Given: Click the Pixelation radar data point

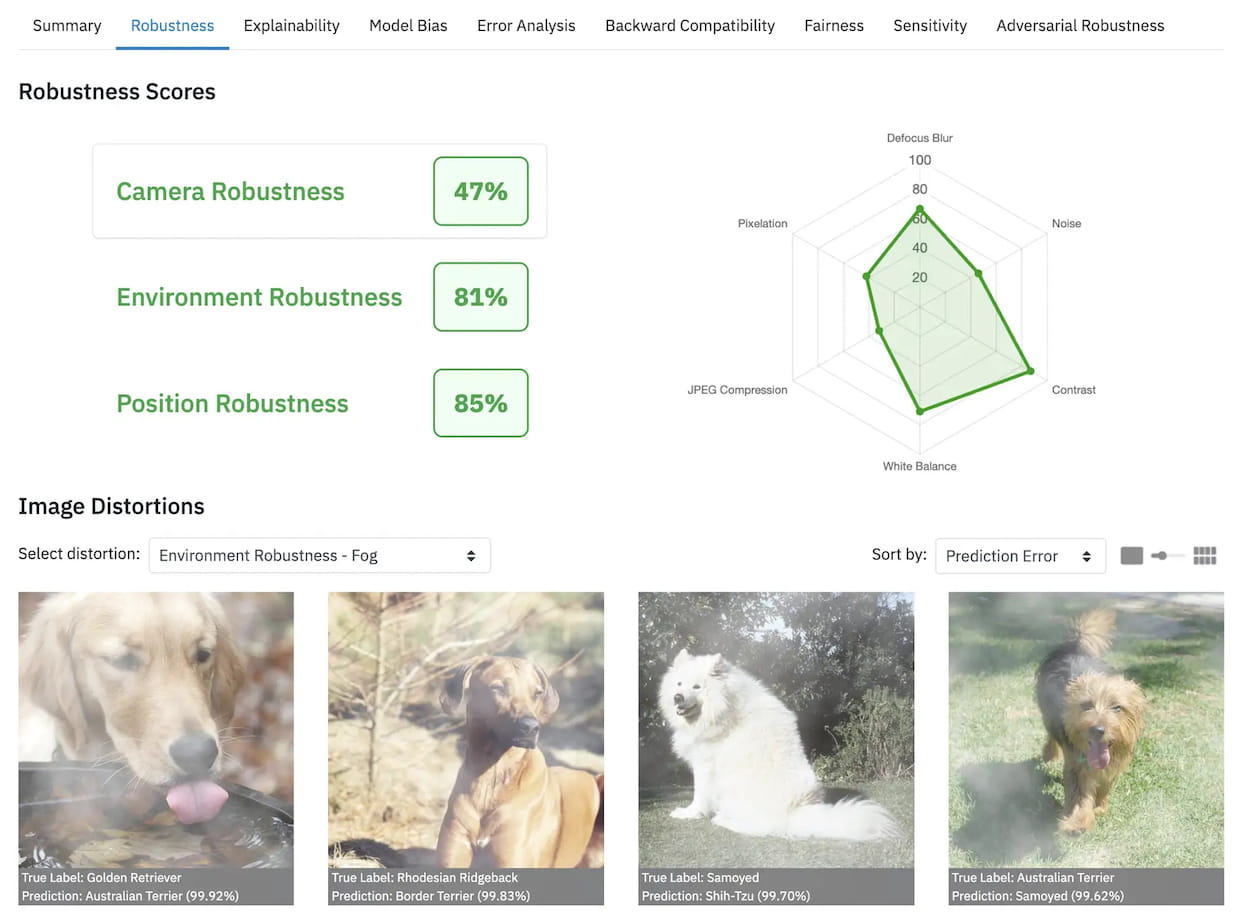Looking at the screenshot, I should [x=867, y=276].
